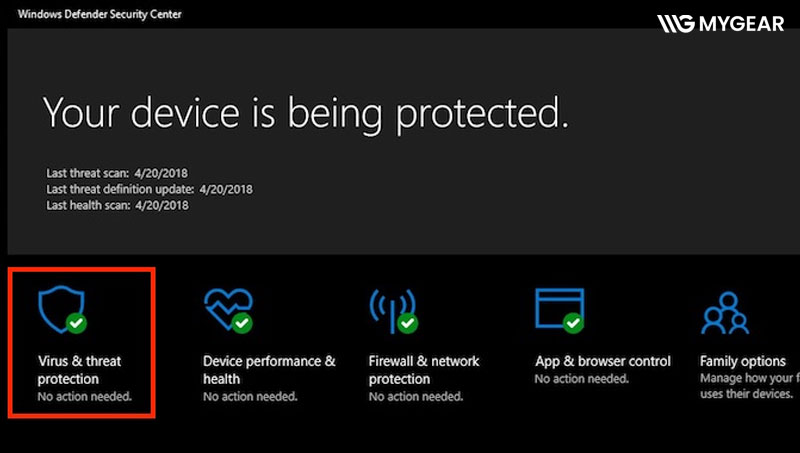Viewport: 800px width, 453px height.
Task: Click "No action needed" under Virus & threat protection
Action: click(84, 397)
